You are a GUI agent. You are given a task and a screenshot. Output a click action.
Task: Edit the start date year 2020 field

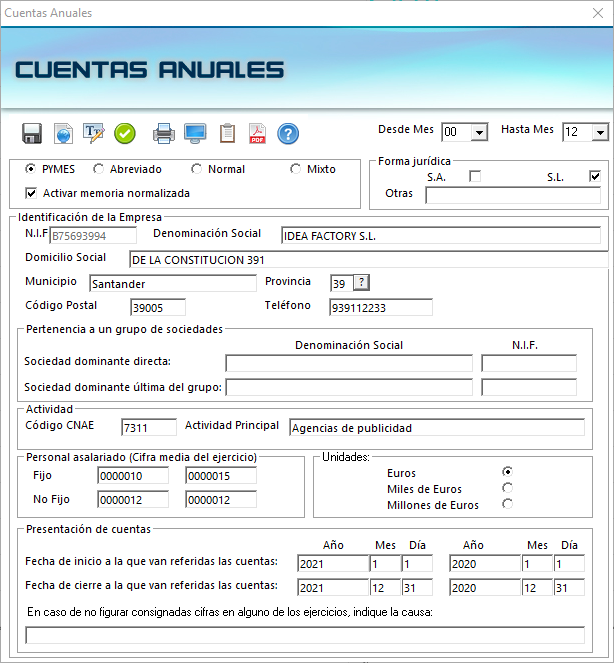click(x=485, y=564)
